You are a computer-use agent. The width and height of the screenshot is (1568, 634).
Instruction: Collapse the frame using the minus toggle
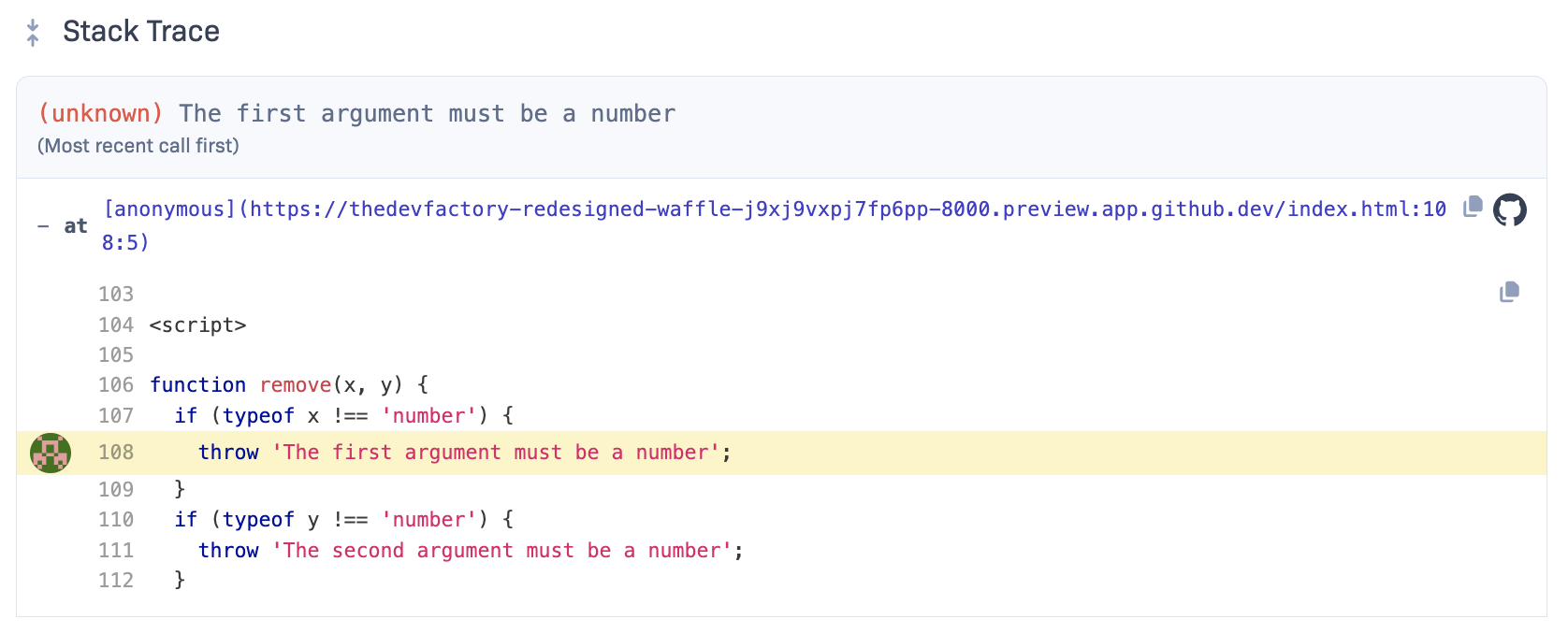pyautogui.click(x=43, y=226)
